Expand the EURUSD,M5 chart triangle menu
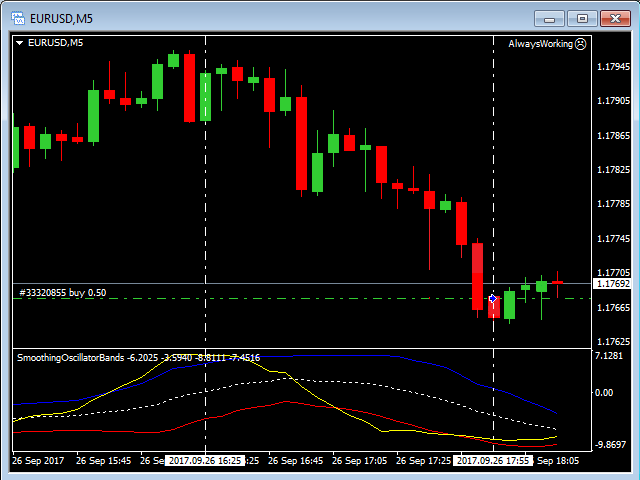This screenshot has width=640, height=480. [19, 43]
